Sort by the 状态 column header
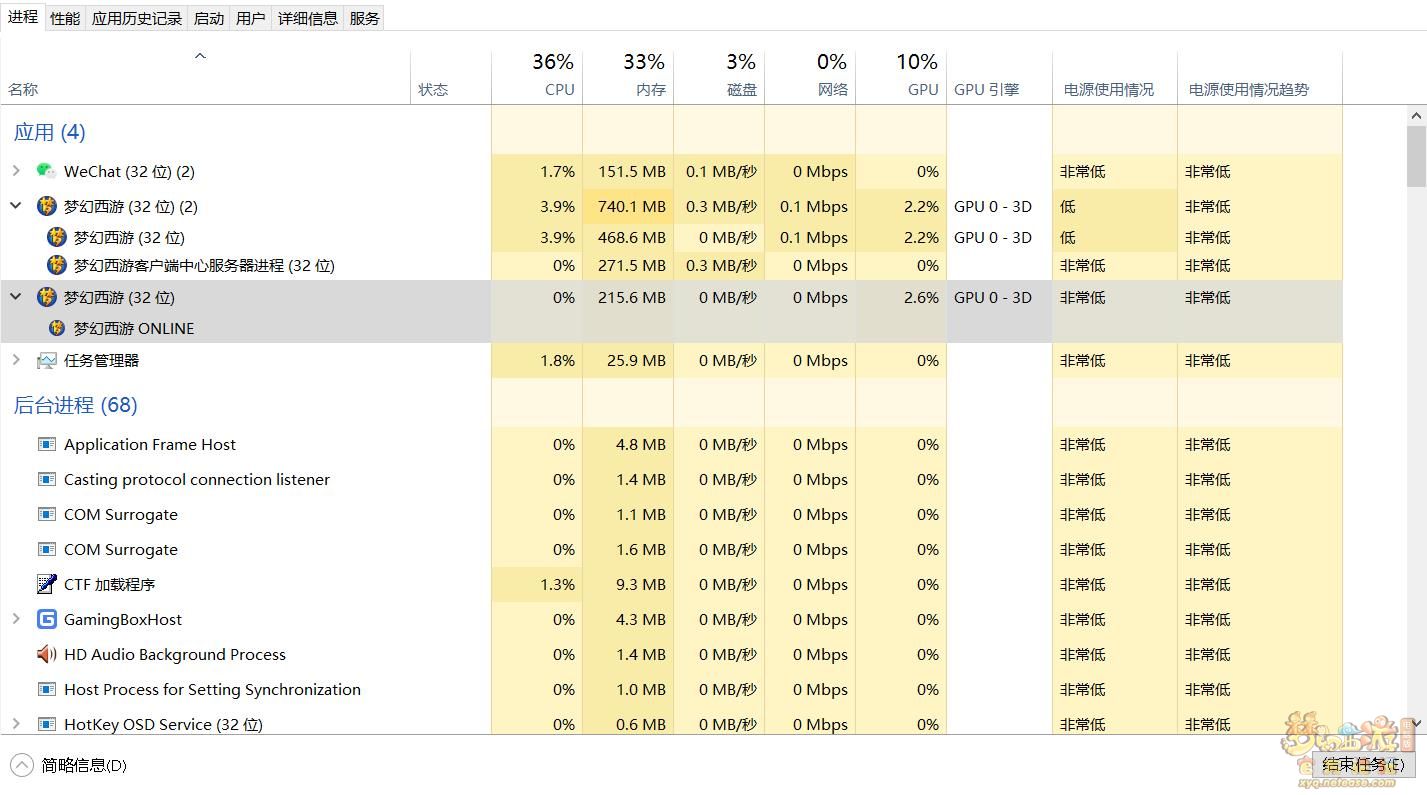Image resolution: width=1427 pixels, height=795 pixels. pyautogui.click(x=451, y=77)
